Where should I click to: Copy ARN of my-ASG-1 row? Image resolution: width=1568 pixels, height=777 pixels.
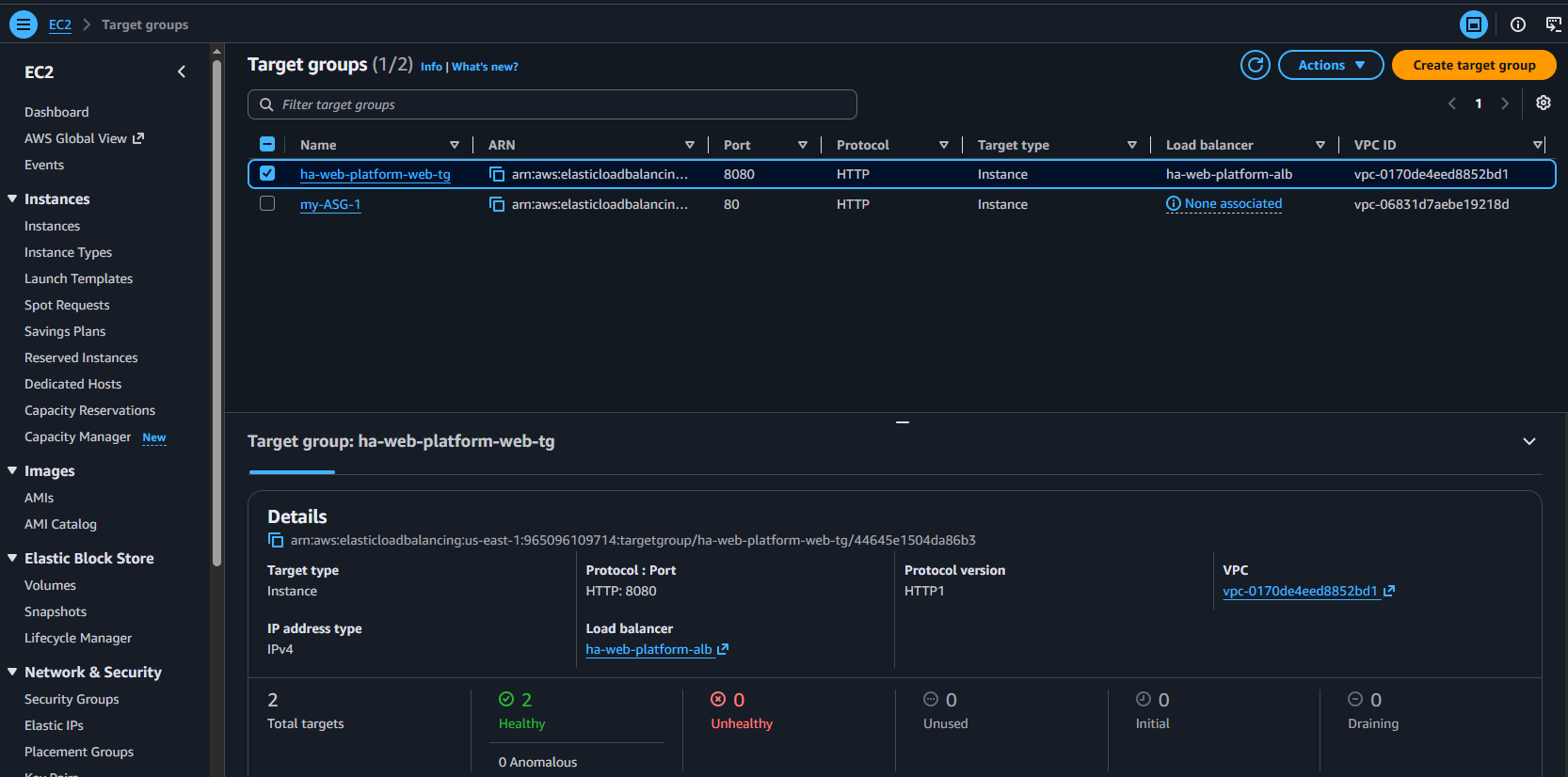click(497, 204)
